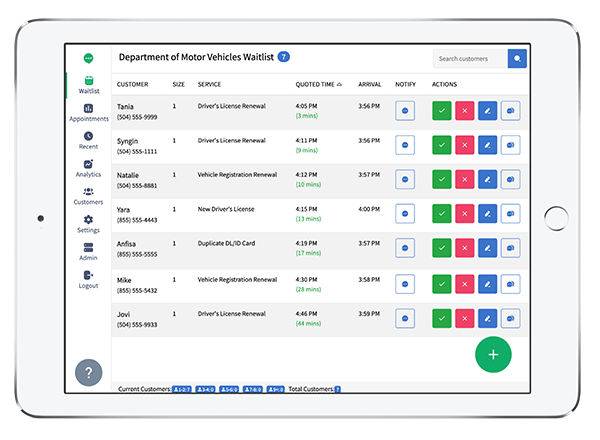
Task: Edit Mike's entry with pencil
Action: 488,284
